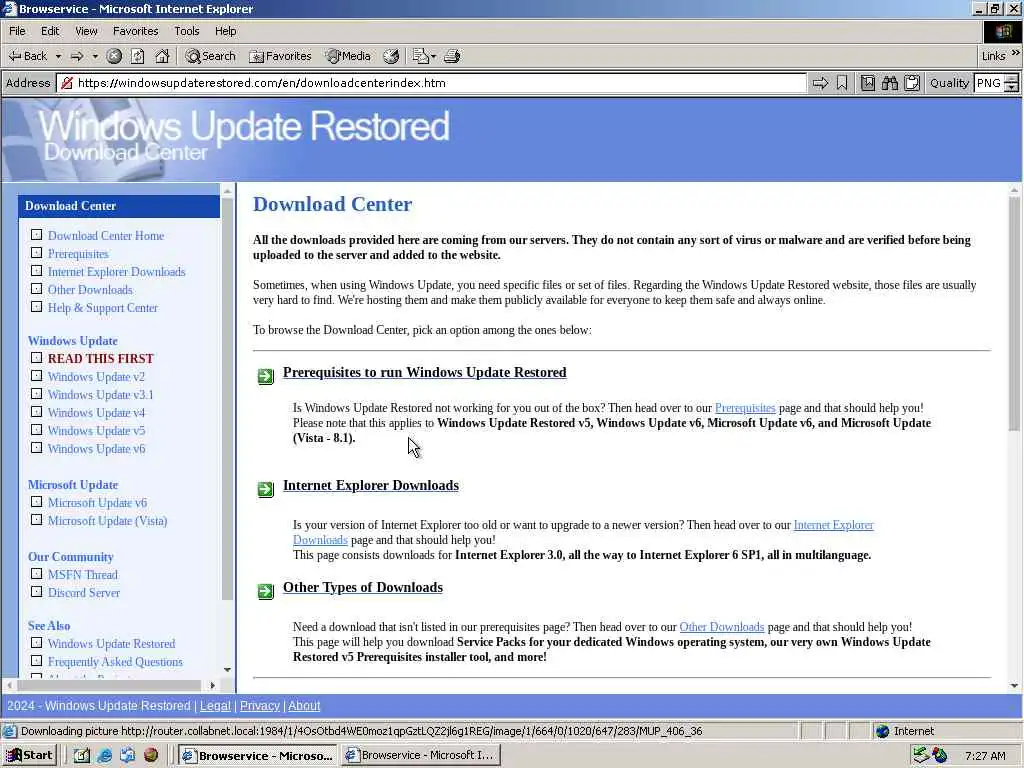
Task: Click the first Quick Launch notepad icon
Action: click(82, 756)
